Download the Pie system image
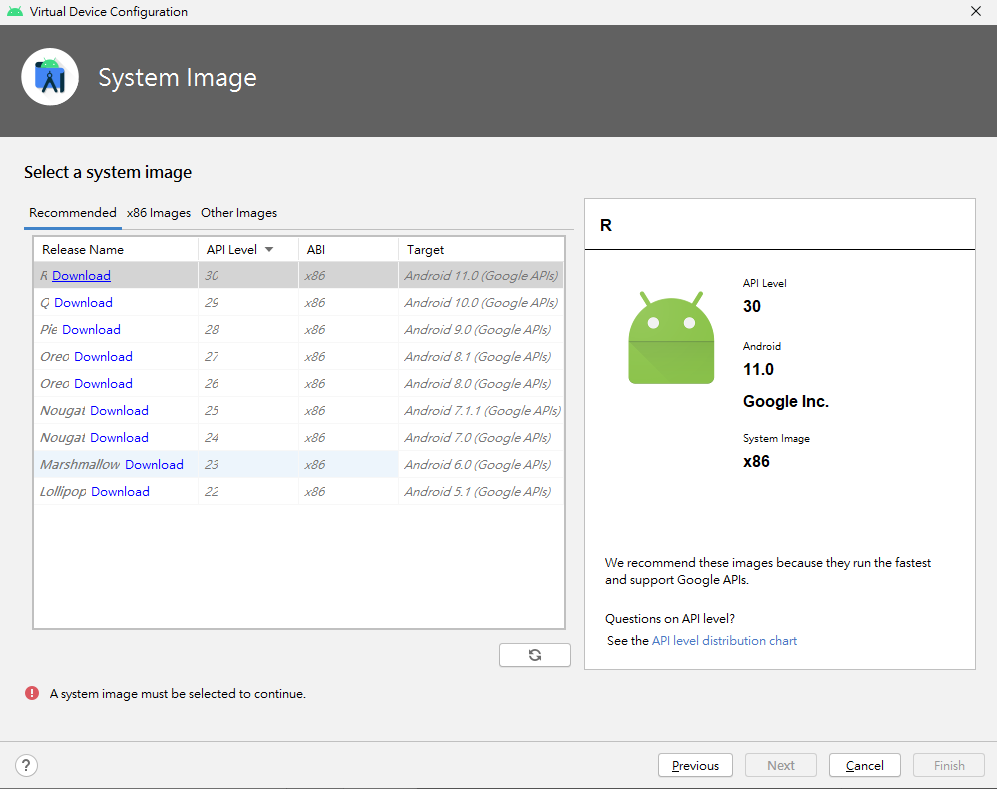Viewport: 997px width, 789px height. tap(91, 330)
